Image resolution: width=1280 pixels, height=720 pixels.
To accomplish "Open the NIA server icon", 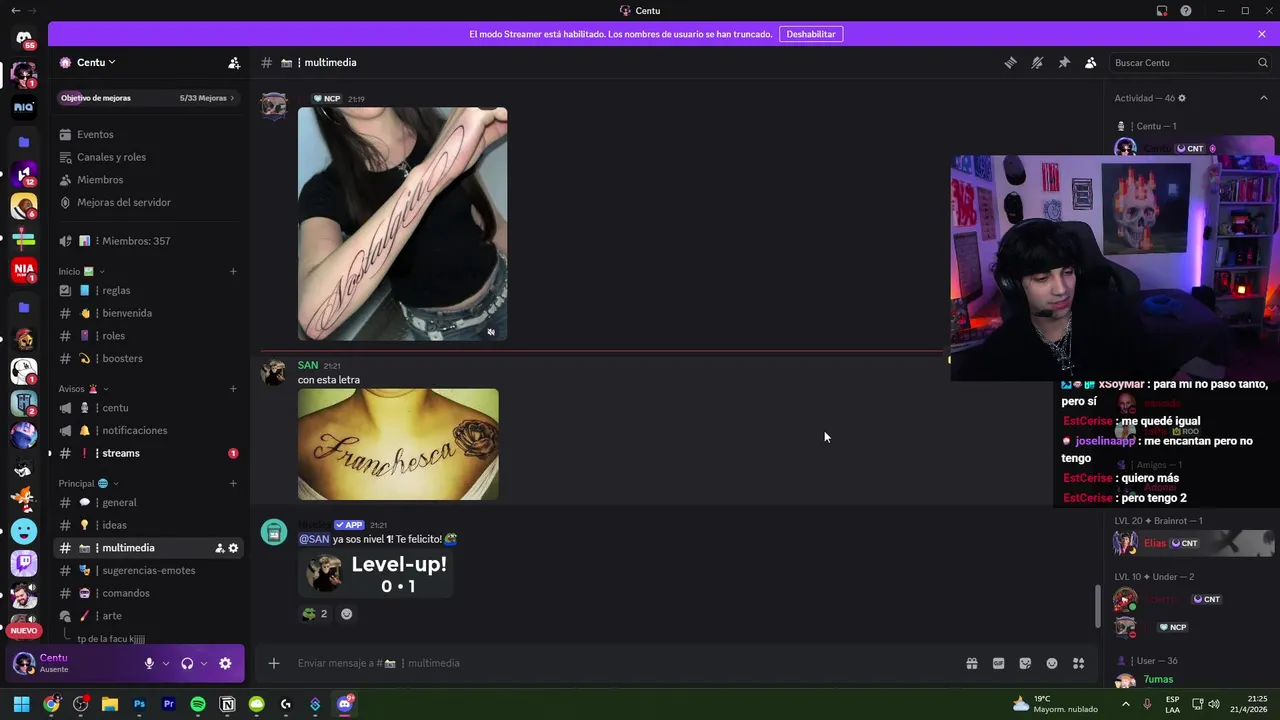I will tap(24, 269).
